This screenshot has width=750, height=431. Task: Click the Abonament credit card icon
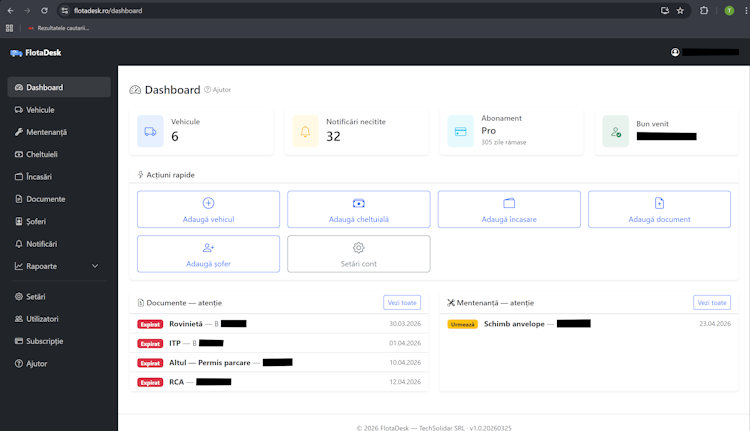click(x=460, y=131)
